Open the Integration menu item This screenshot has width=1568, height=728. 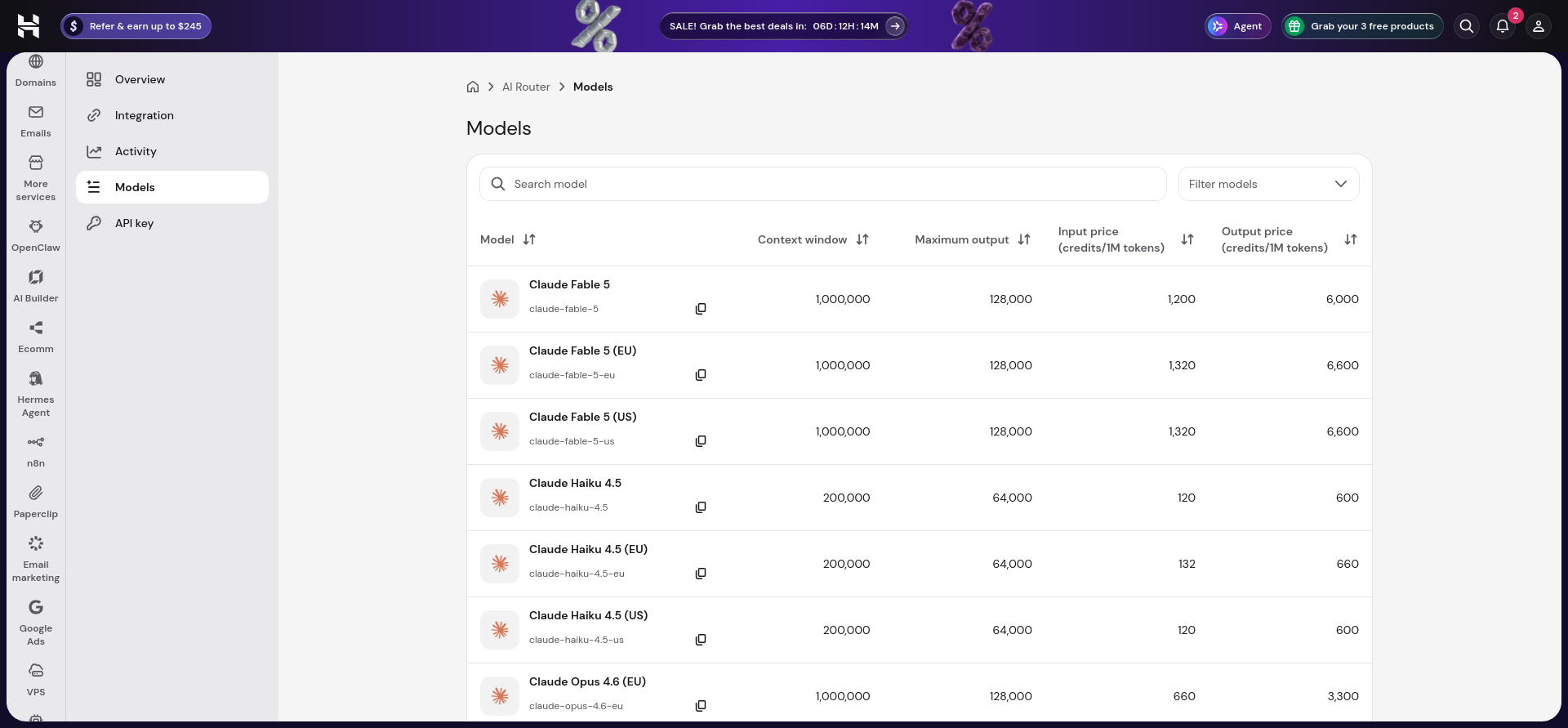(x=172, y=115)
